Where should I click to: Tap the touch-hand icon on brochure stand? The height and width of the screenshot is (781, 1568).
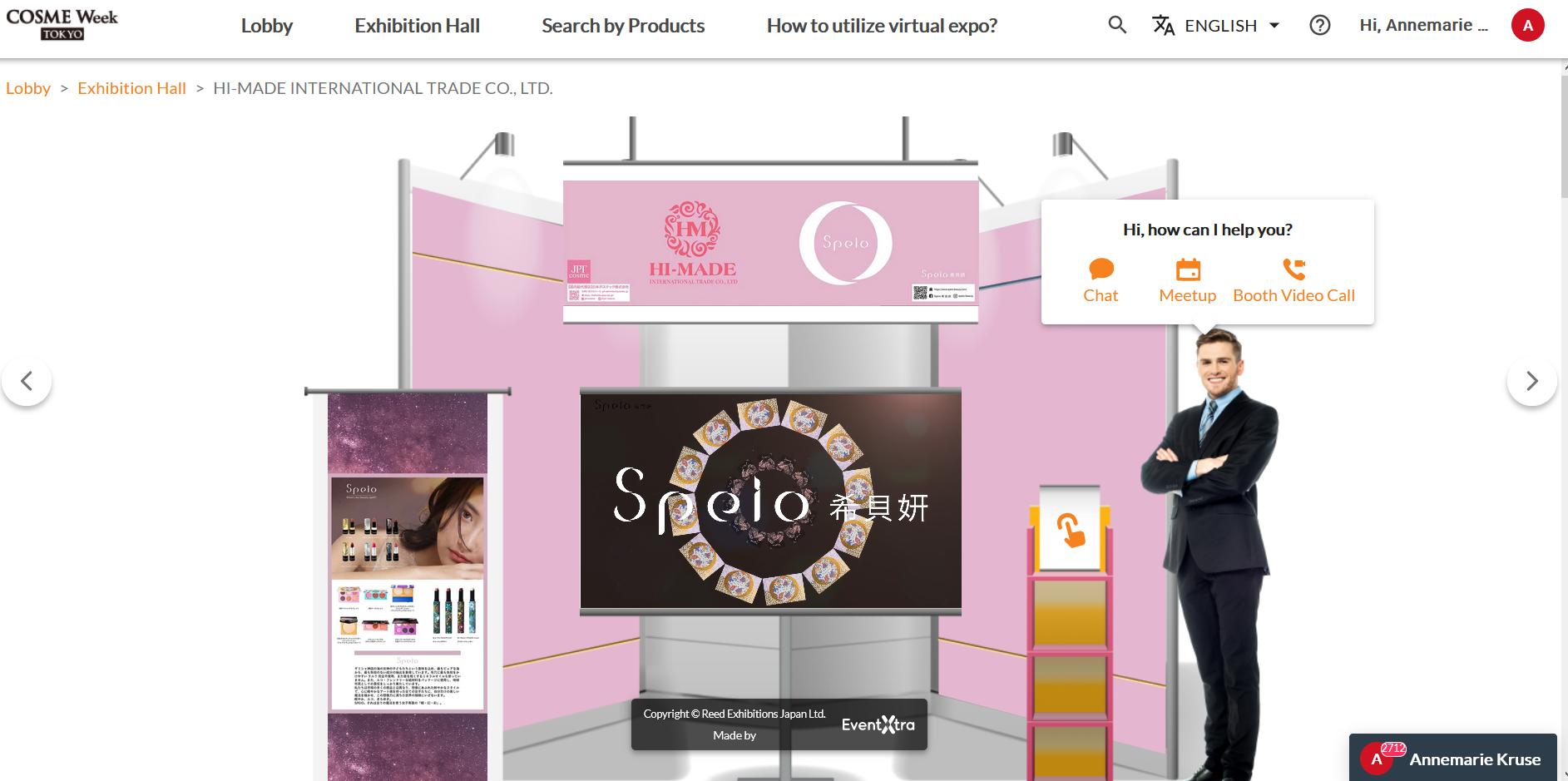point(1070,530)
